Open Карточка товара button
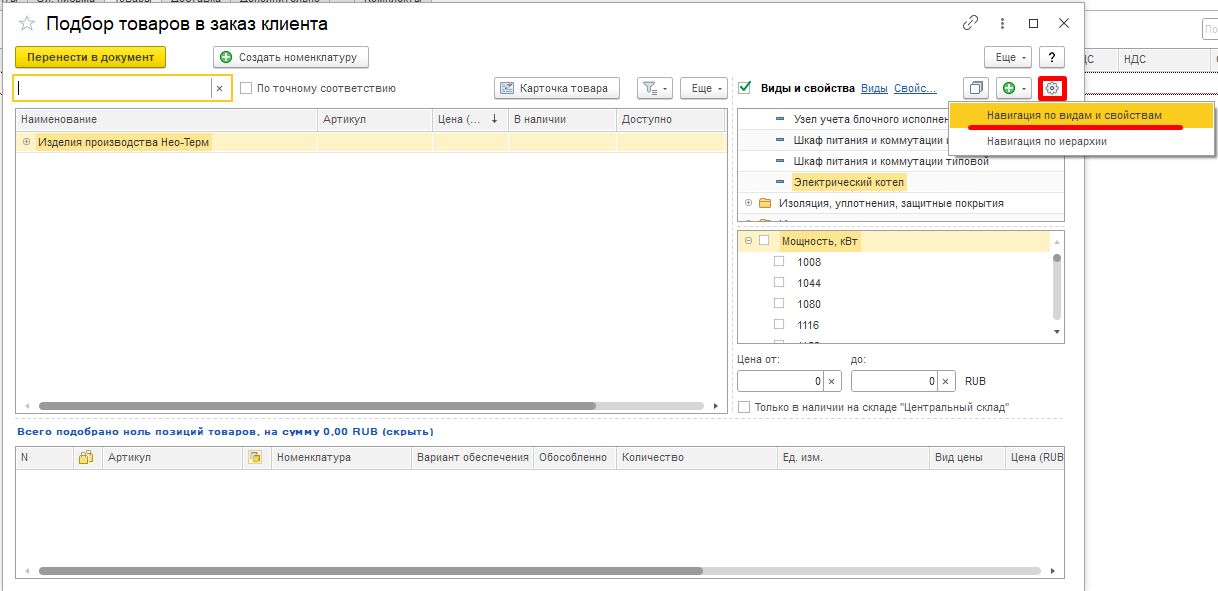This screenshot has width=1218, height=591. (557, 88)
